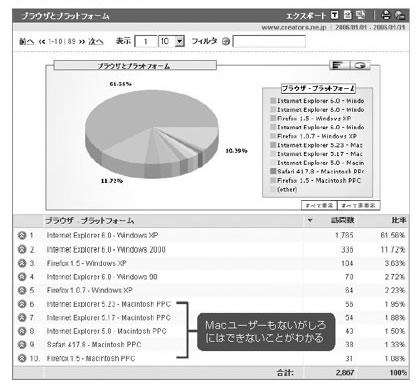Click visits value 1,785 in the table
420x390 pixels.
344,235
